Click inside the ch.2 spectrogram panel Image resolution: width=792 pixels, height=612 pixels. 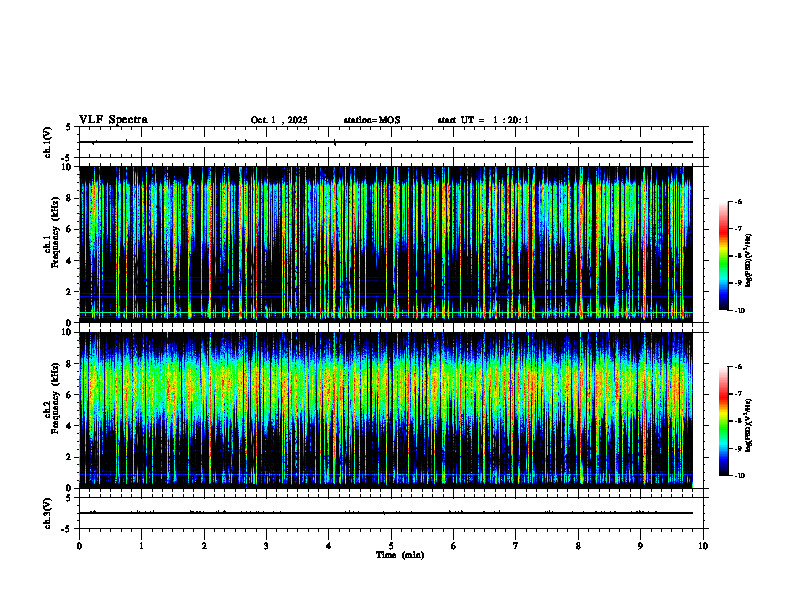coord(386,410)
